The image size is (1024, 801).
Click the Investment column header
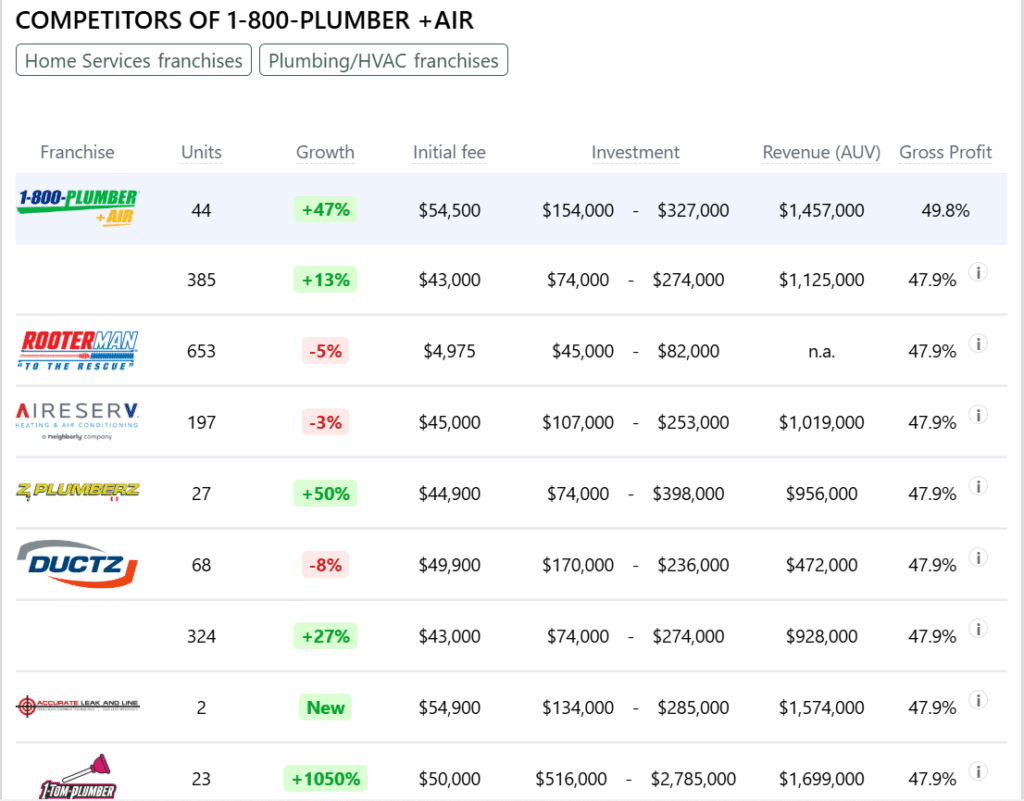click(x=635, y=152)
